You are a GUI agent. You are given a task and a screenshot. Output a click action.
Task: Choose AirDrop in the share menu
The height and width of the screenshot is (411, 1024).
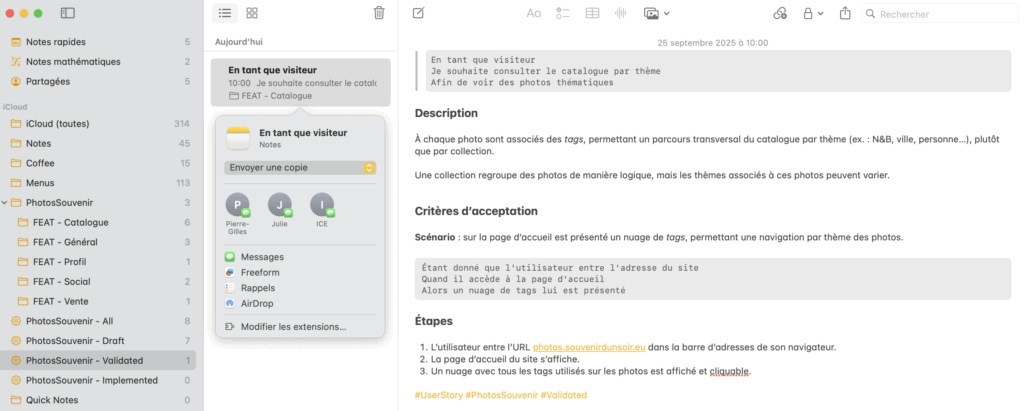[x=255, y=303]
